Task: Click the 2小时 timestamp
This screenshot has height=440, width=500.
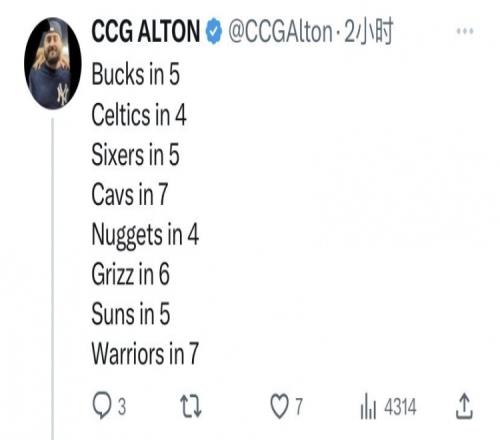Action: (369, 31)
